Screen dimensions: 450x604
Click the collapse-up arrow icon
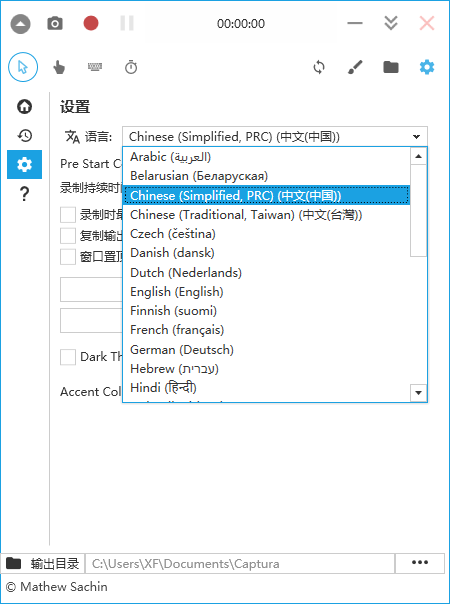click(20, 23)
